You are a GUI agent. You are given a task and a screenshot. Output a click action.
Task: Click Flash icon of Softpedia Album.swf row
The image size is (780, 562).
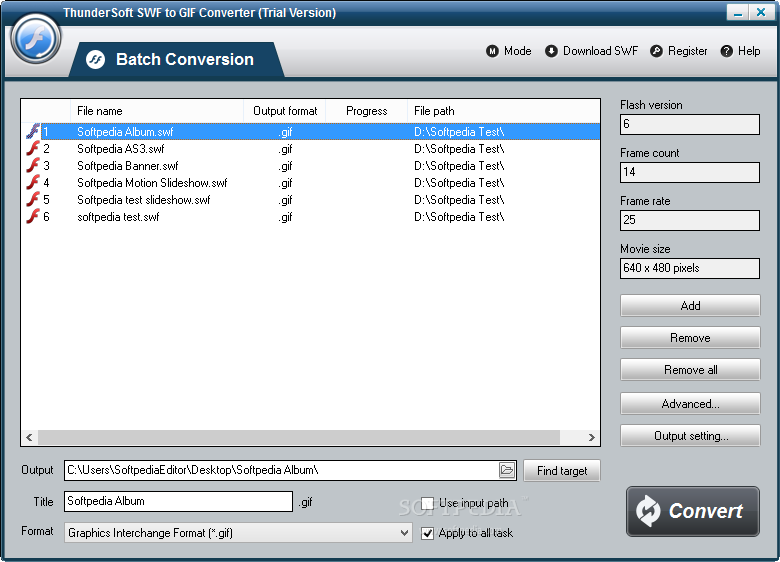[33, 131]
